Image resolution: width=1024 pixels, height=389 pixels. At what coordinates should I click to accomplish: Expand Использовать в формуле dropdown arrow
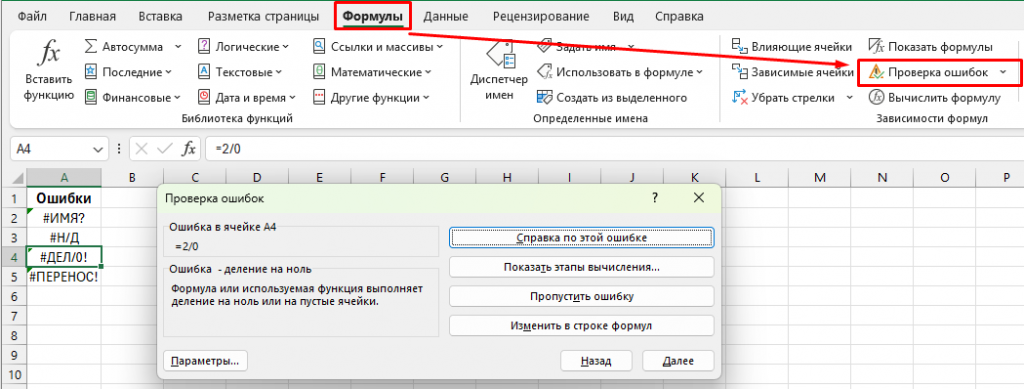[x=699, y=72]
